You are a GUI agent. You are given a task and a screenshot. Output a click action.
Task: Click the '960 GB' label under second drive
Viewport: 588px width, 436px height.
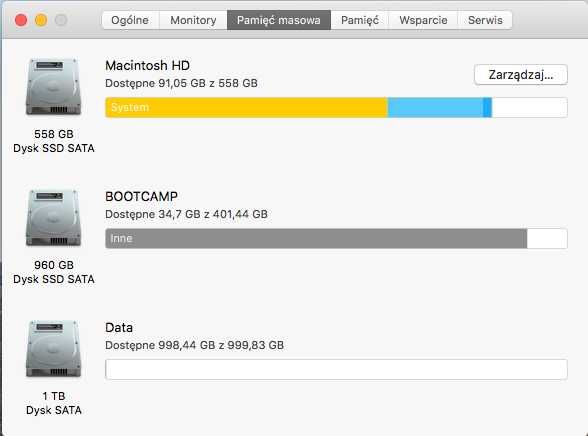[54, 265]
